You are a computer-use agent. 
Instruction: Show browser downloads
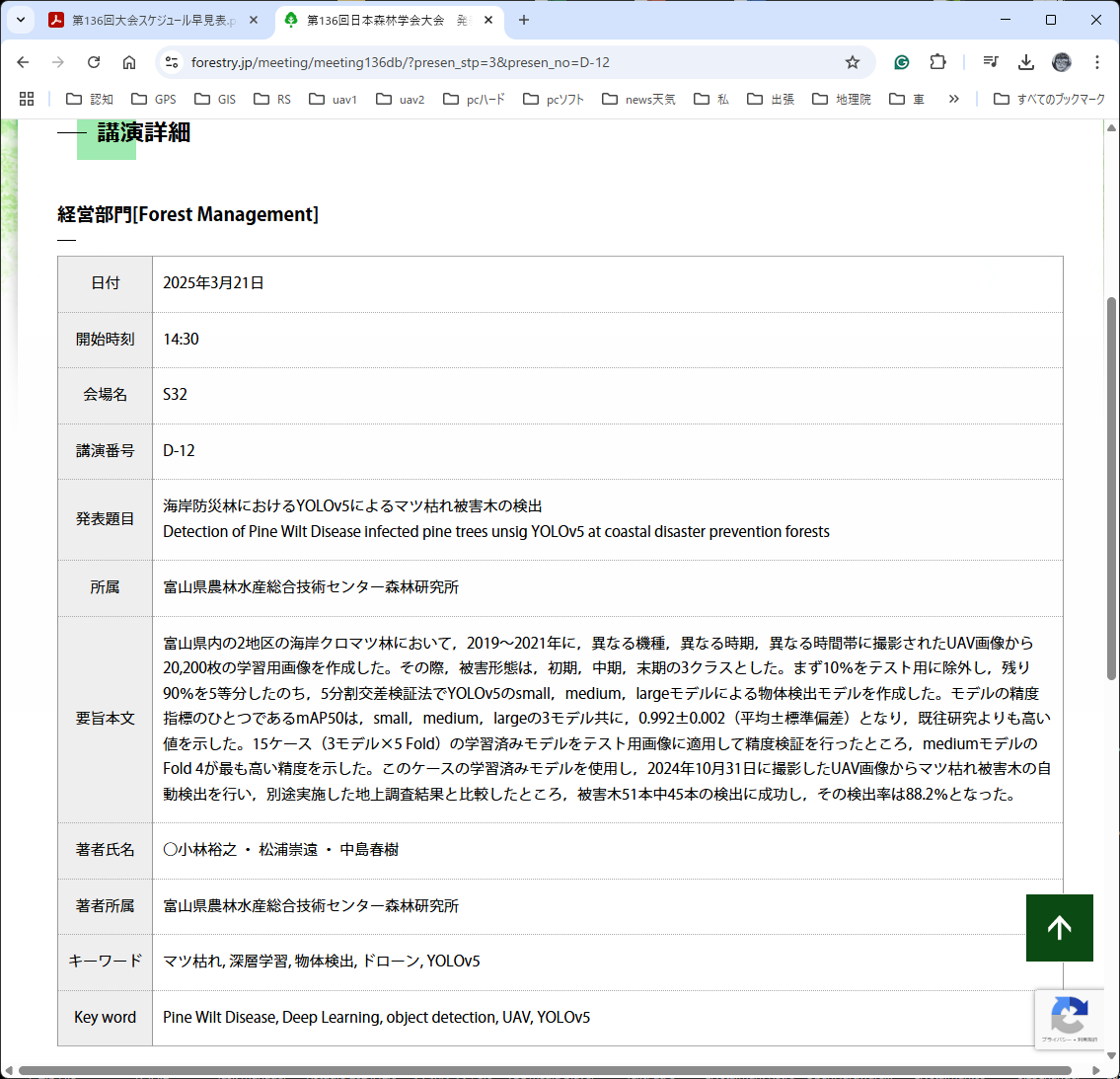coord(1025,62)
